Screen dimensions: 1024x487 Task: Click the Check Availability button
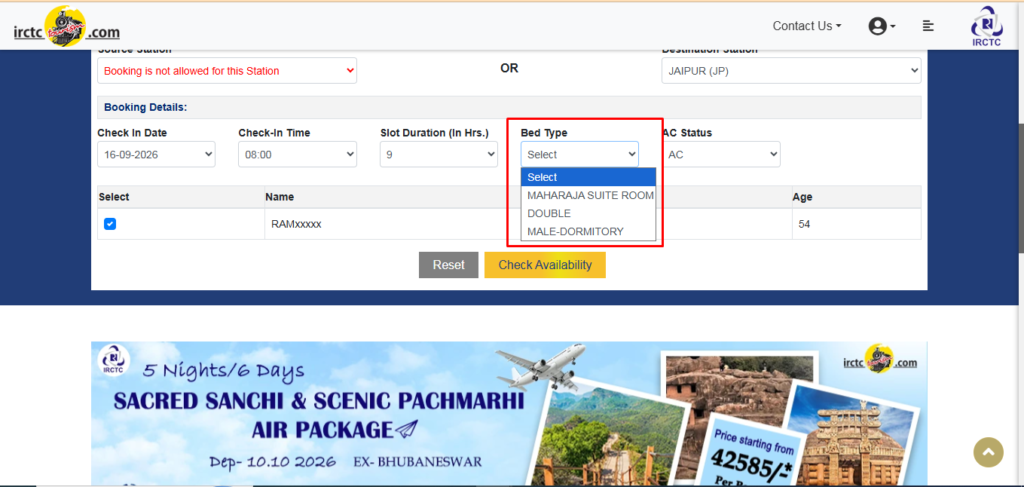(x=545, y=265)
